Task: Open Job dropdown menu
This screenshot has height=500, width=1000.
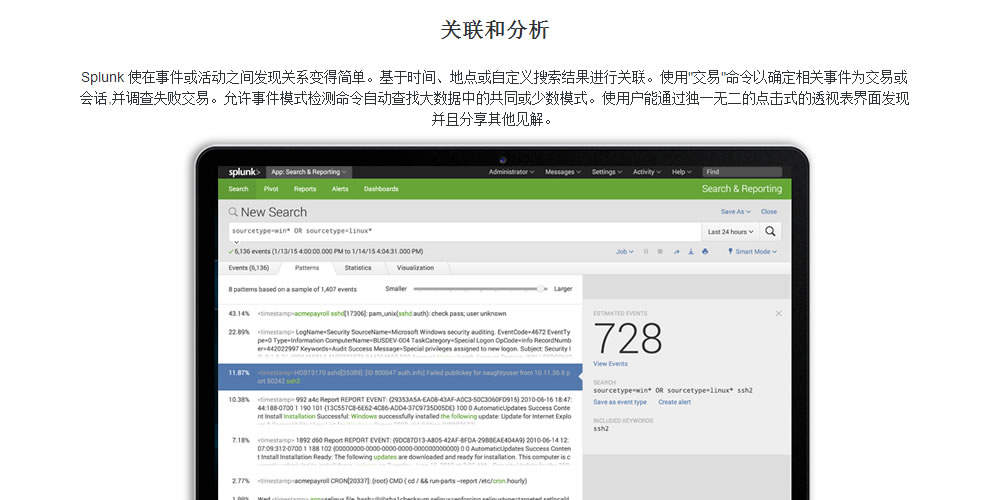Action: [624, 252]
